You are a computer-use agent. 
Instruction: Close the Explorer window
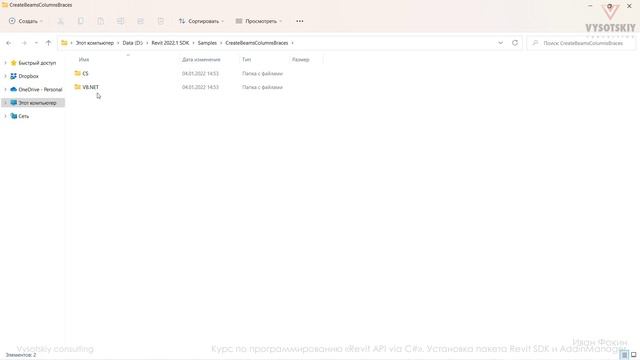pos(629,6)
